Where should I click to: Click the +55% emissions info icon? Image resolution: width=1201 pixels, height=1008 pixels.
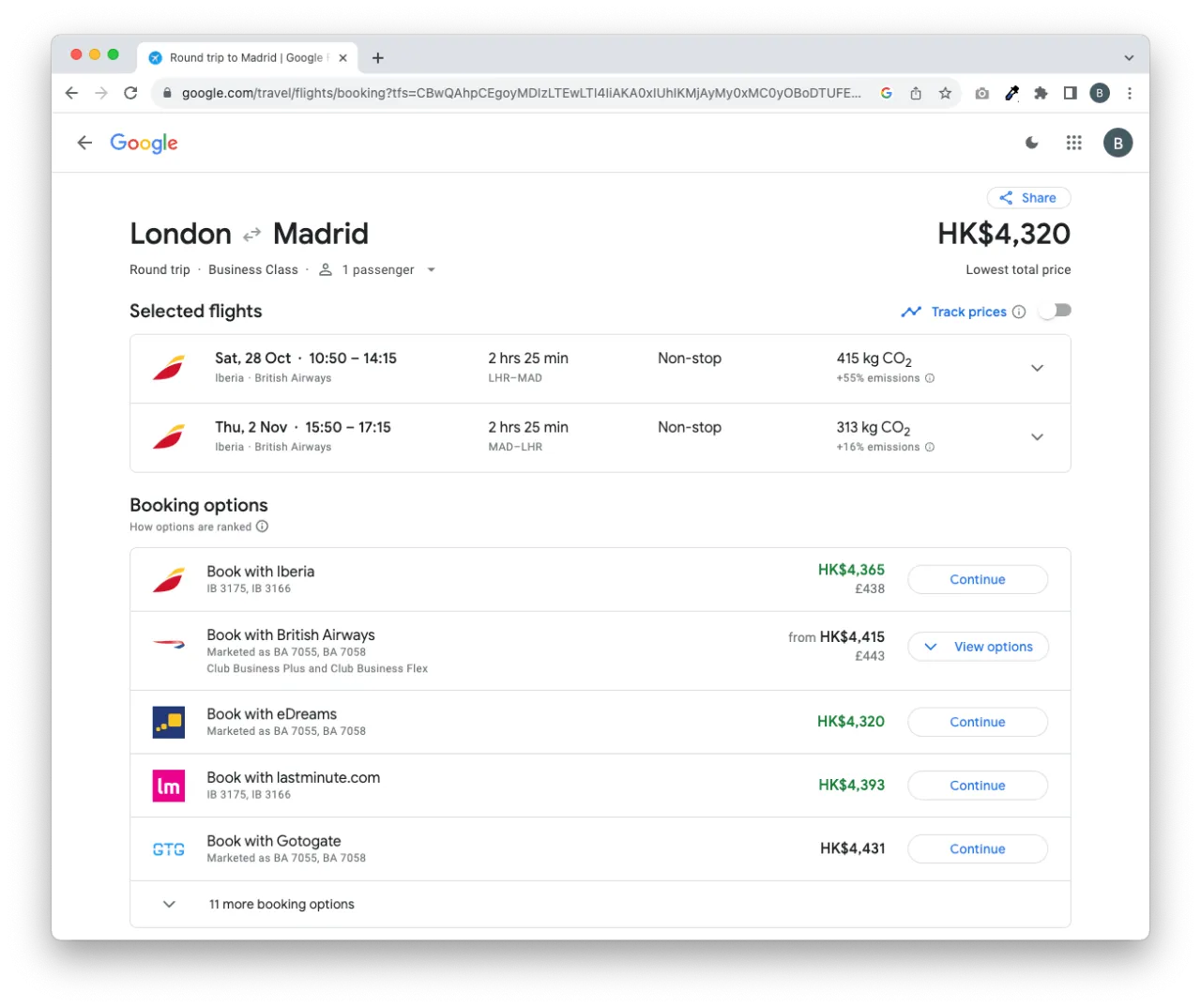pyautogui.click(x=930, y=378)
